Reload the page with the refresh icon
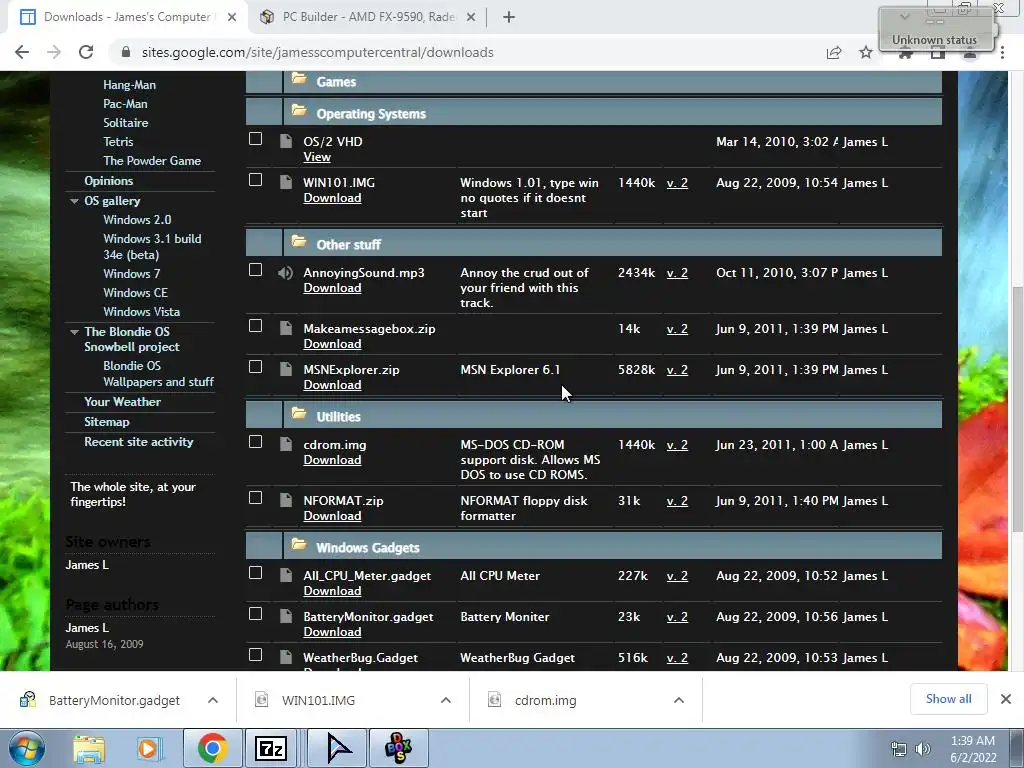 pyautogui.click(x=86, y=52)
